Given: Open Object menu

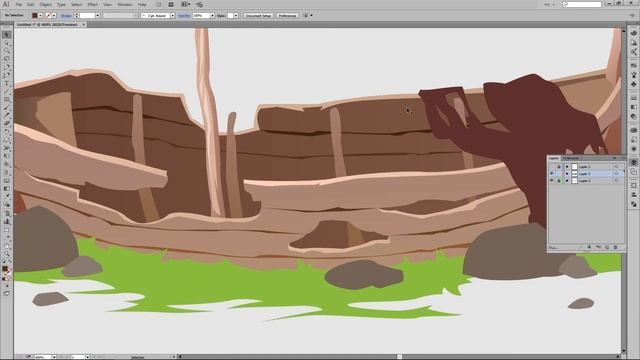Looking at the screenshot, I should tap(45, 4).
